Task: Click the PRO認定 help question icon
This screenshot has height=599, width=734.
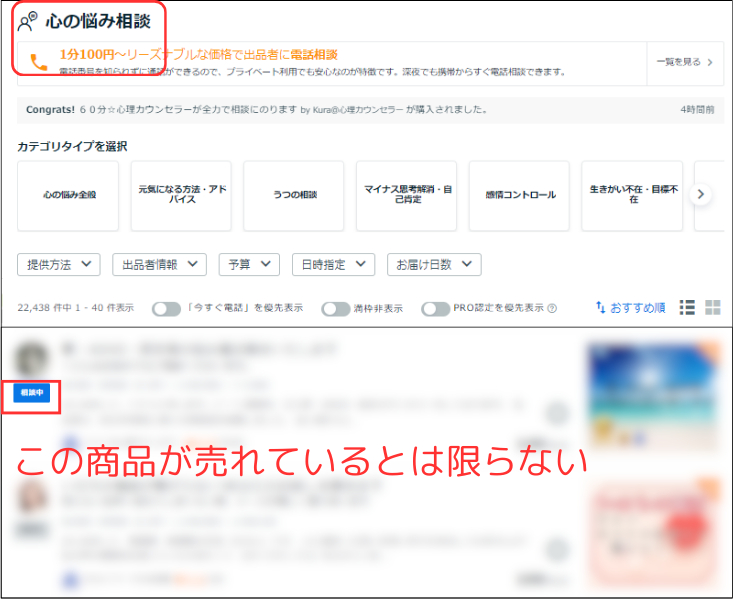Action: pyautogui.click(x=552, y=308)
